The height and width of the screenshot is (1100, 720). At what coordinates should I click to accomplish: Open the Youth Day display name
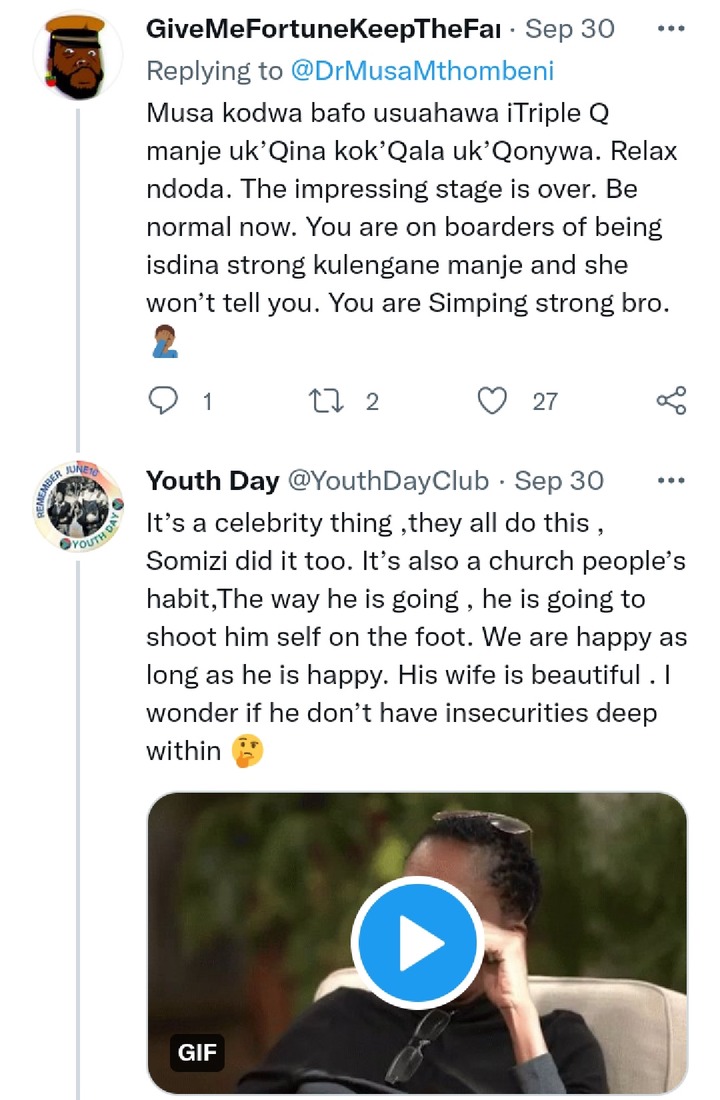click(x=213, y=481)
